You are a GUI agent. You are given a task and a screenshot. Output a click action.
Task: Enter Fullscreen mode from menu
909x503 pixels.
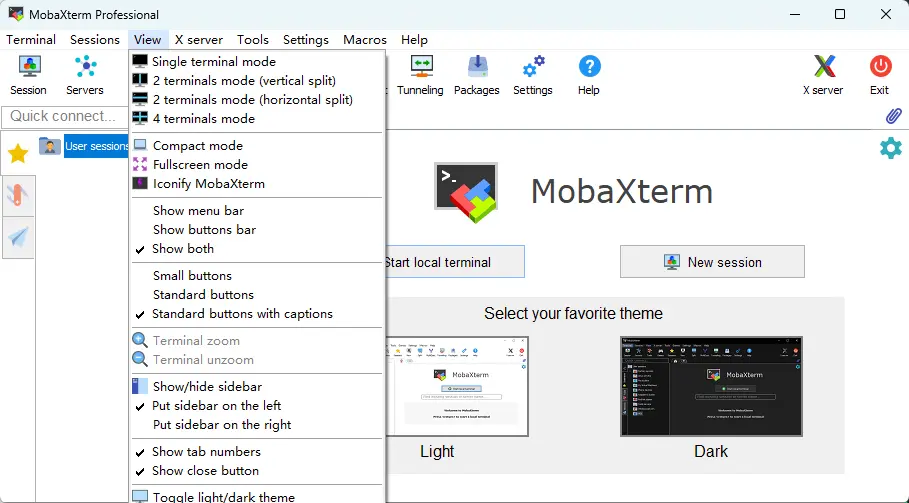tap(257, 165)
